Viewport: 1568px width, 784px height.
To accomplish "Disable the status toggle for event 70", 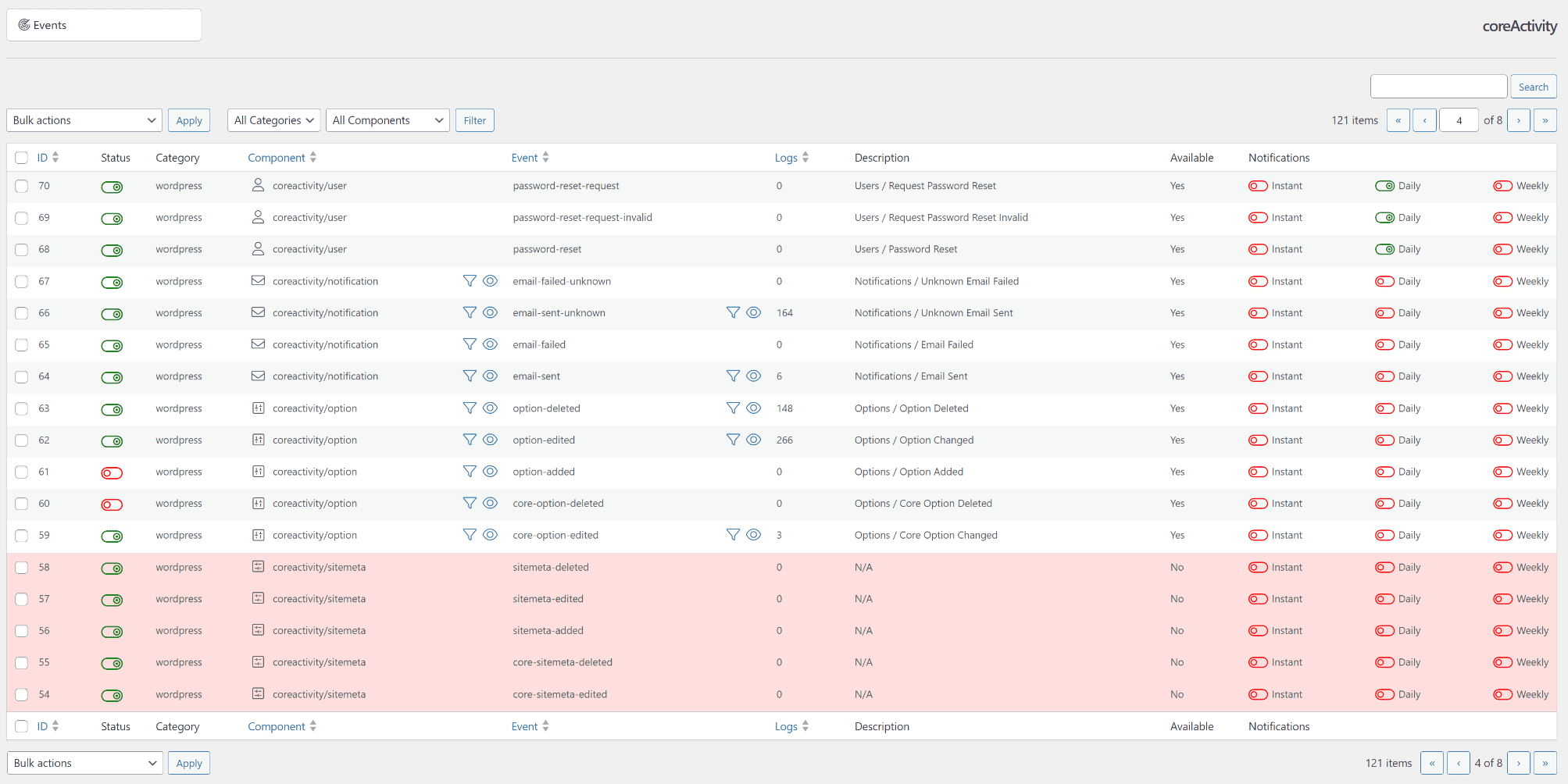I will tap(112, 187).
